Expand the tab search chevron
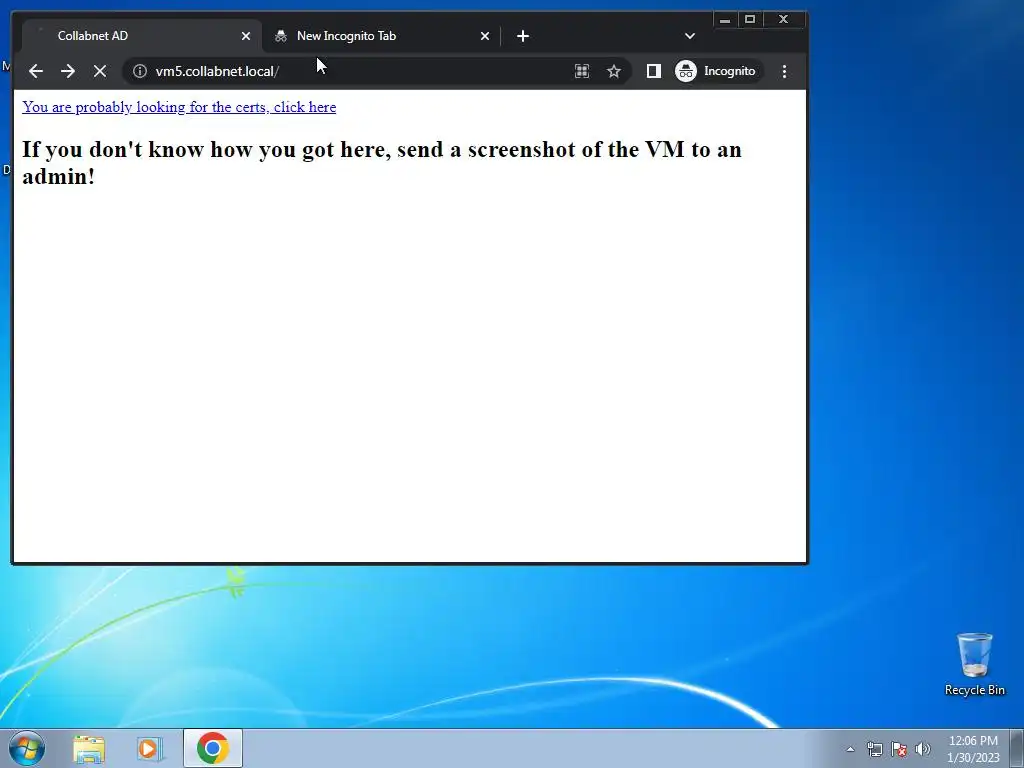The height and width of the screenshot is (768, 1024). (x=690, y=36)
